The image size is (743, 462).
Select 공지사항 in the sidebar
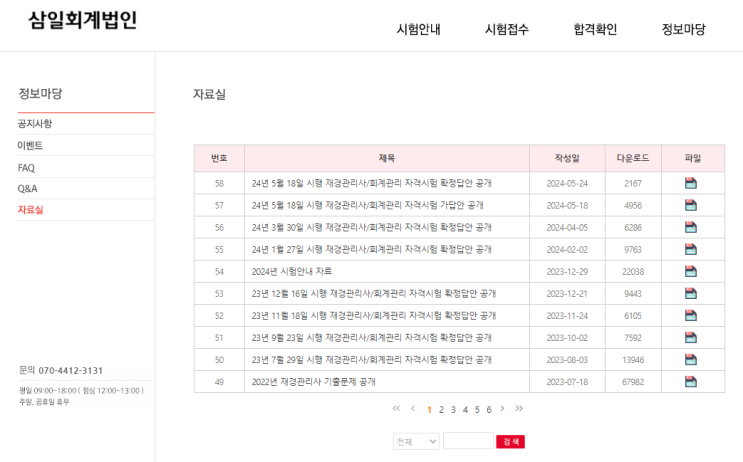35,124
